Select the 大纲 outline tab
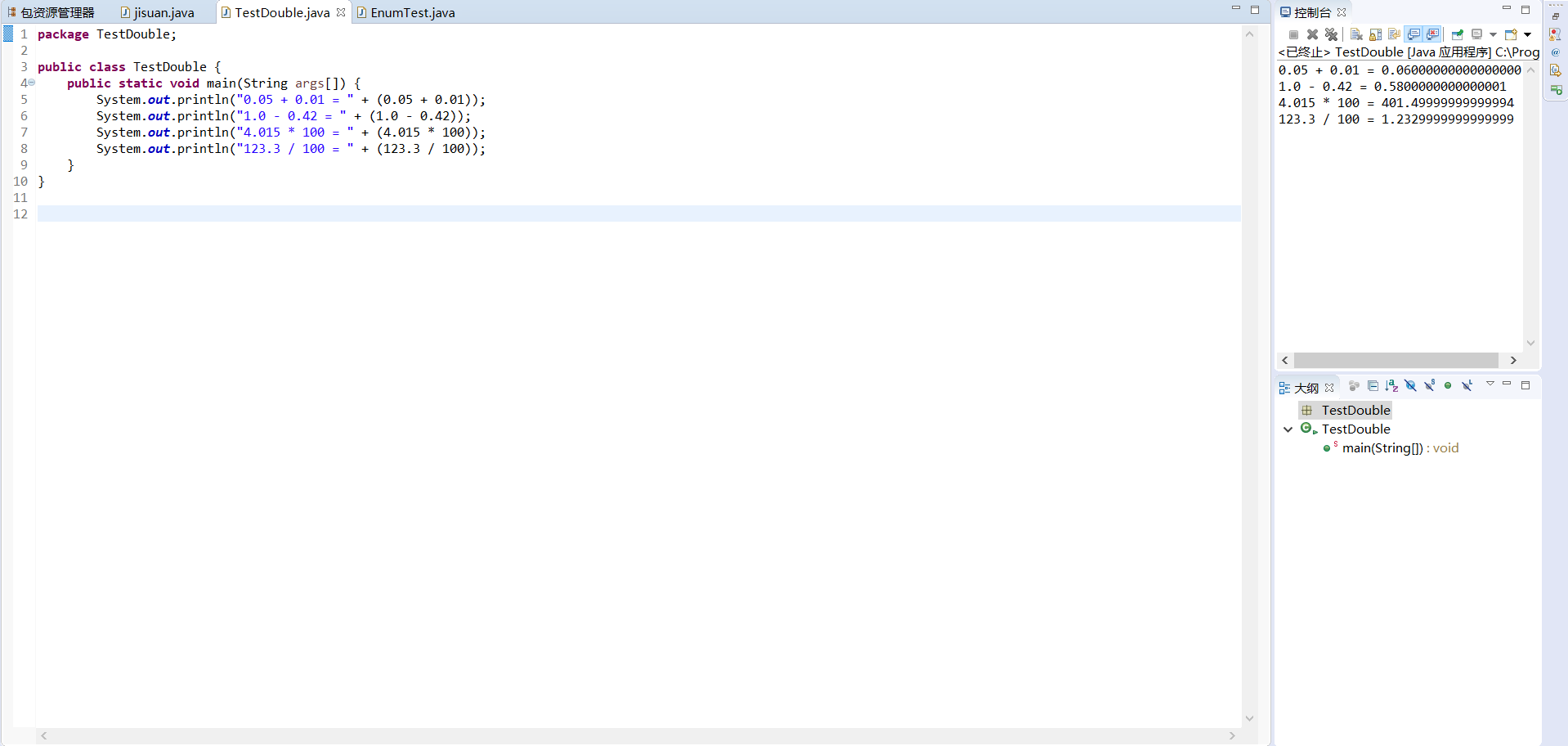The image size is (1568, 746). tap(1306, 388)
